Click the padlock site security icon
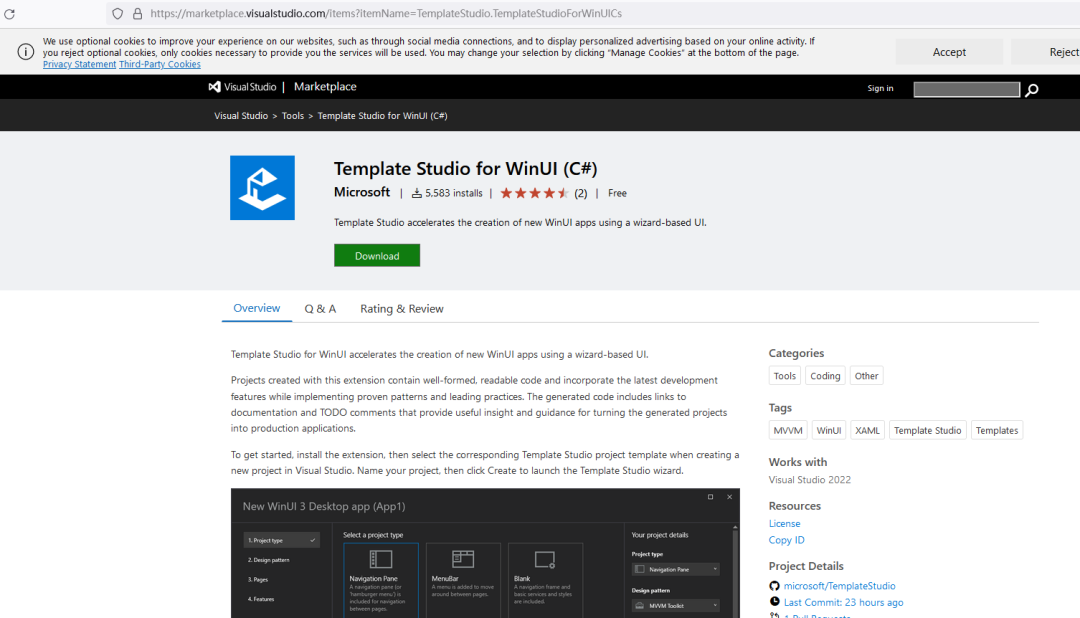The height and width of the screenshot is (618, 1080). pos(137,13)
